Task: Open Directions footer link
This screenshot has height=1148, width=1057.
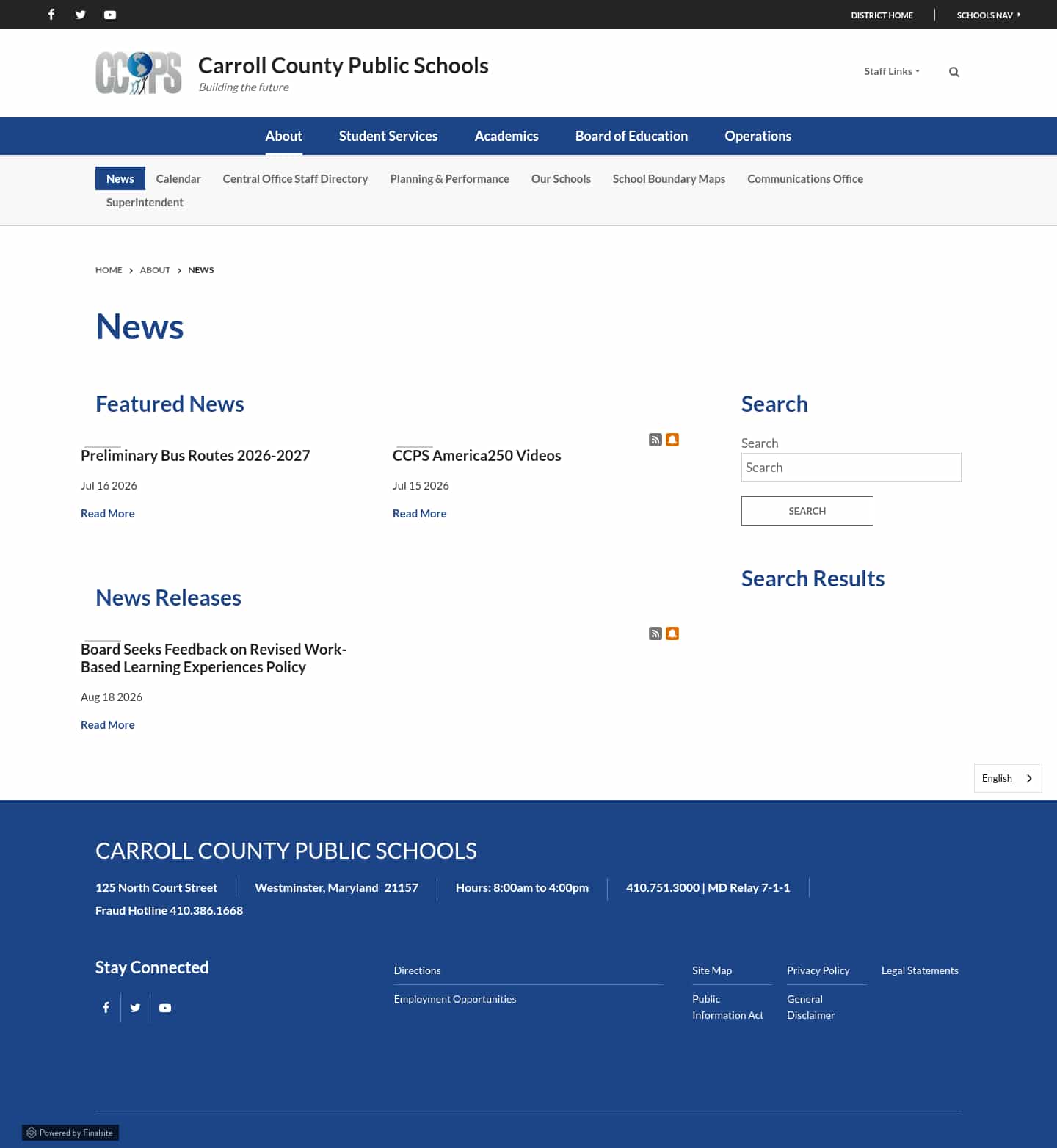Action: coord(418,970)
